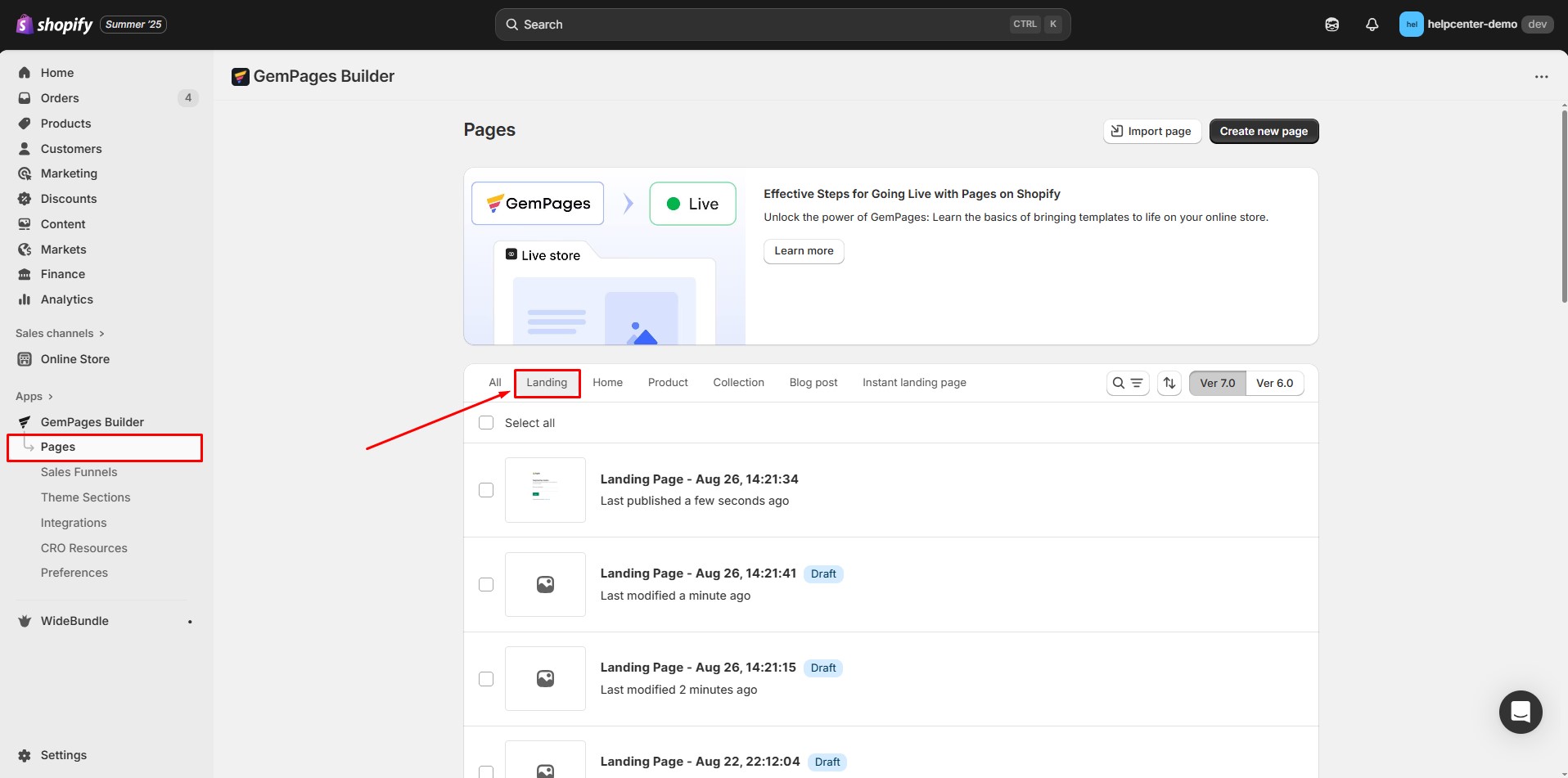This screenshot has width=1568, height=778.
Task: Select the Landing Page - Aug 26, 14:21:34 checkbox
Action: point(485,490)
